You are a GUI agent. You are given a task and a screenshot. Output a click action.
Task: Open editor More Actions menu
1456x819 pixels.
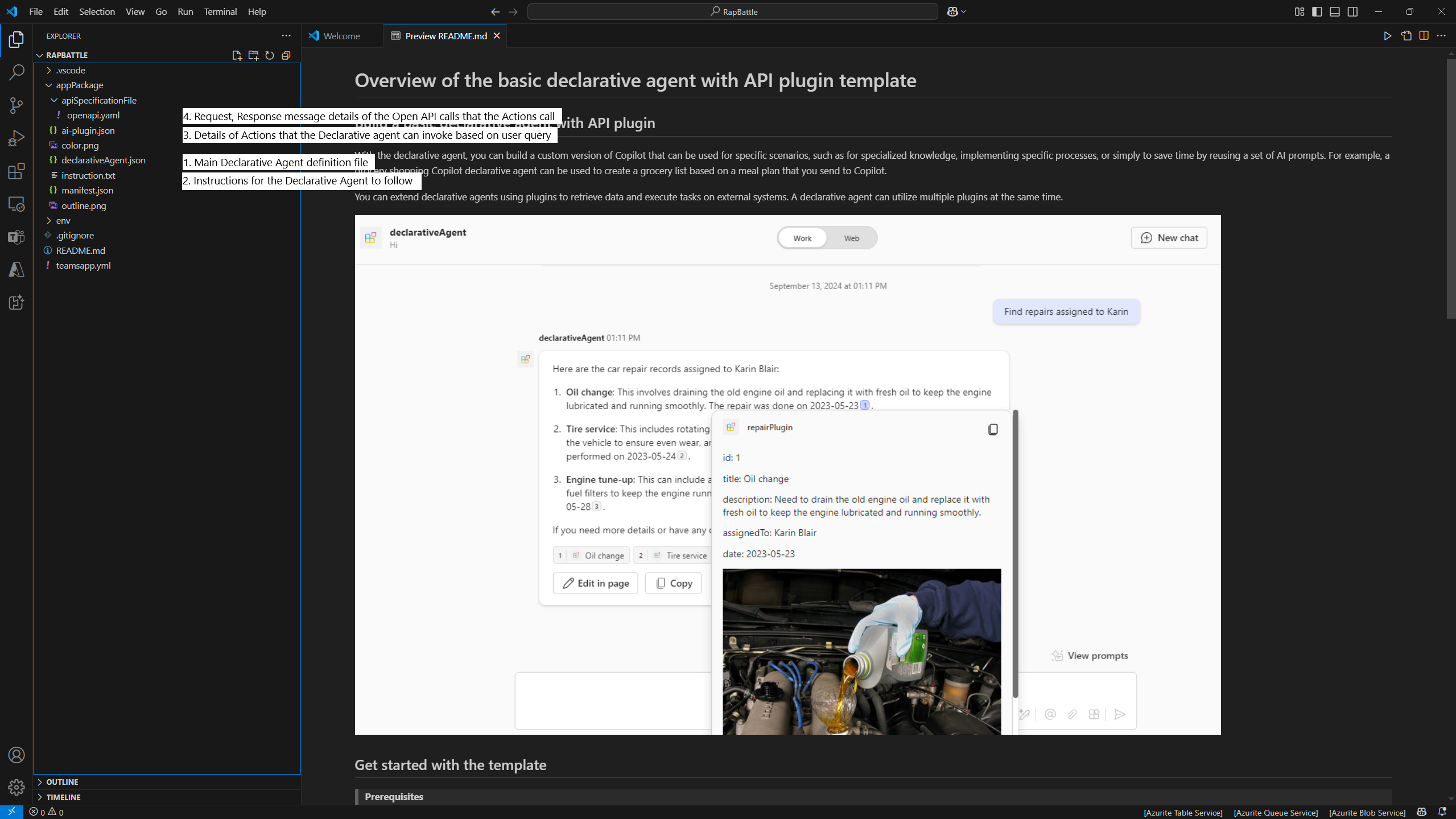(x=1441, y=36)
